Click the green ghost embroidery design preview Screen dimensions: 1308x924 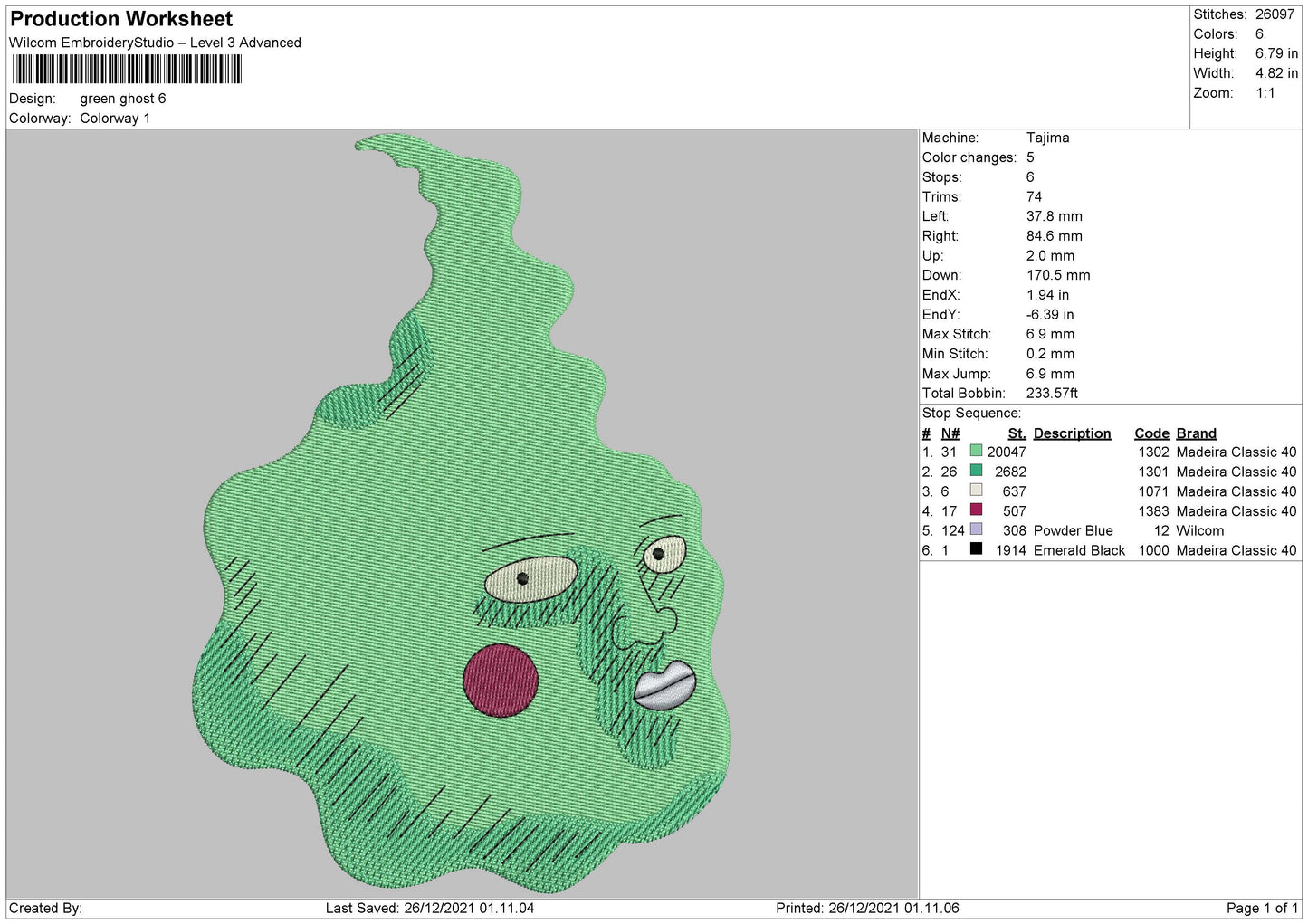tap(462, 512)
